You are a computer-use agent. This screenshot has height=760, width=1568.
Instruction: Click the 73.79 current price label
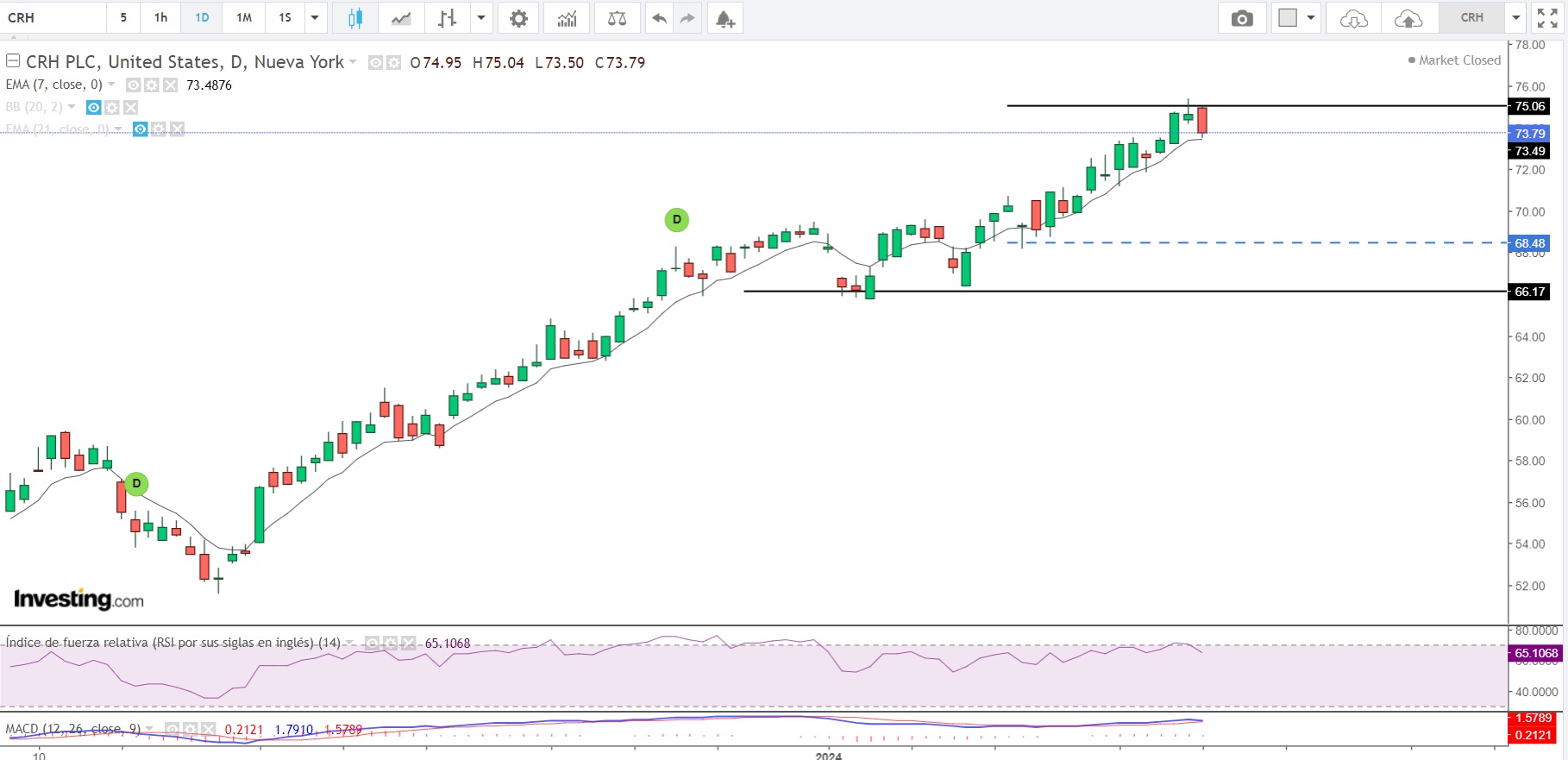(x=1530, y=134)
